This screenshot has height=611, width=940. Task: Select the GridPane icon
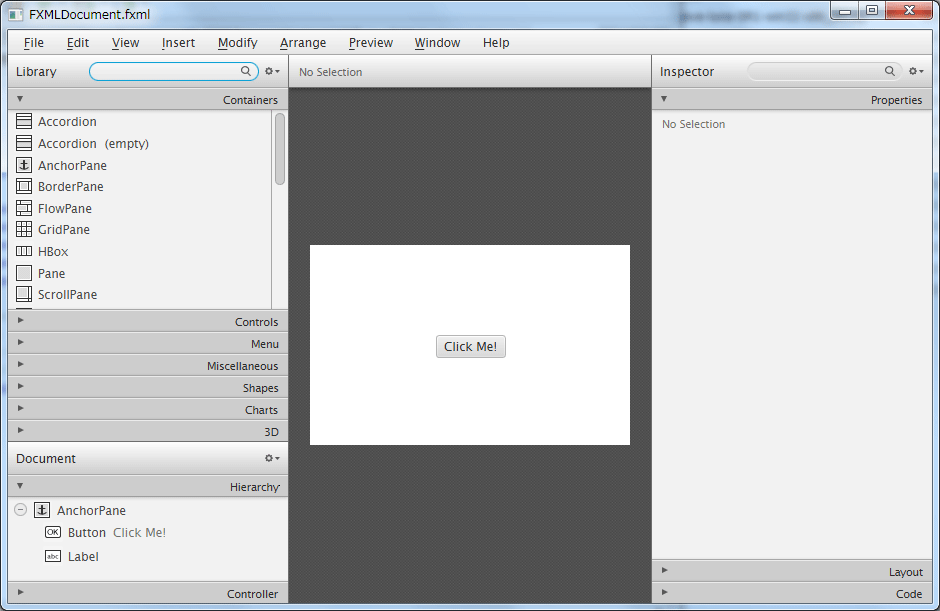[24, 229]
